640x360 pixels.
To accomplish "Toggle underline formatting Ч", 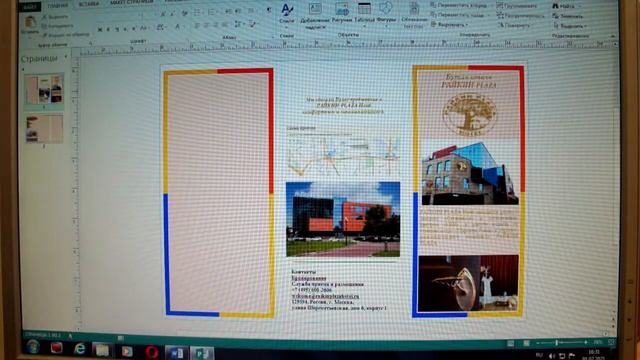I will tap(117, 29).
